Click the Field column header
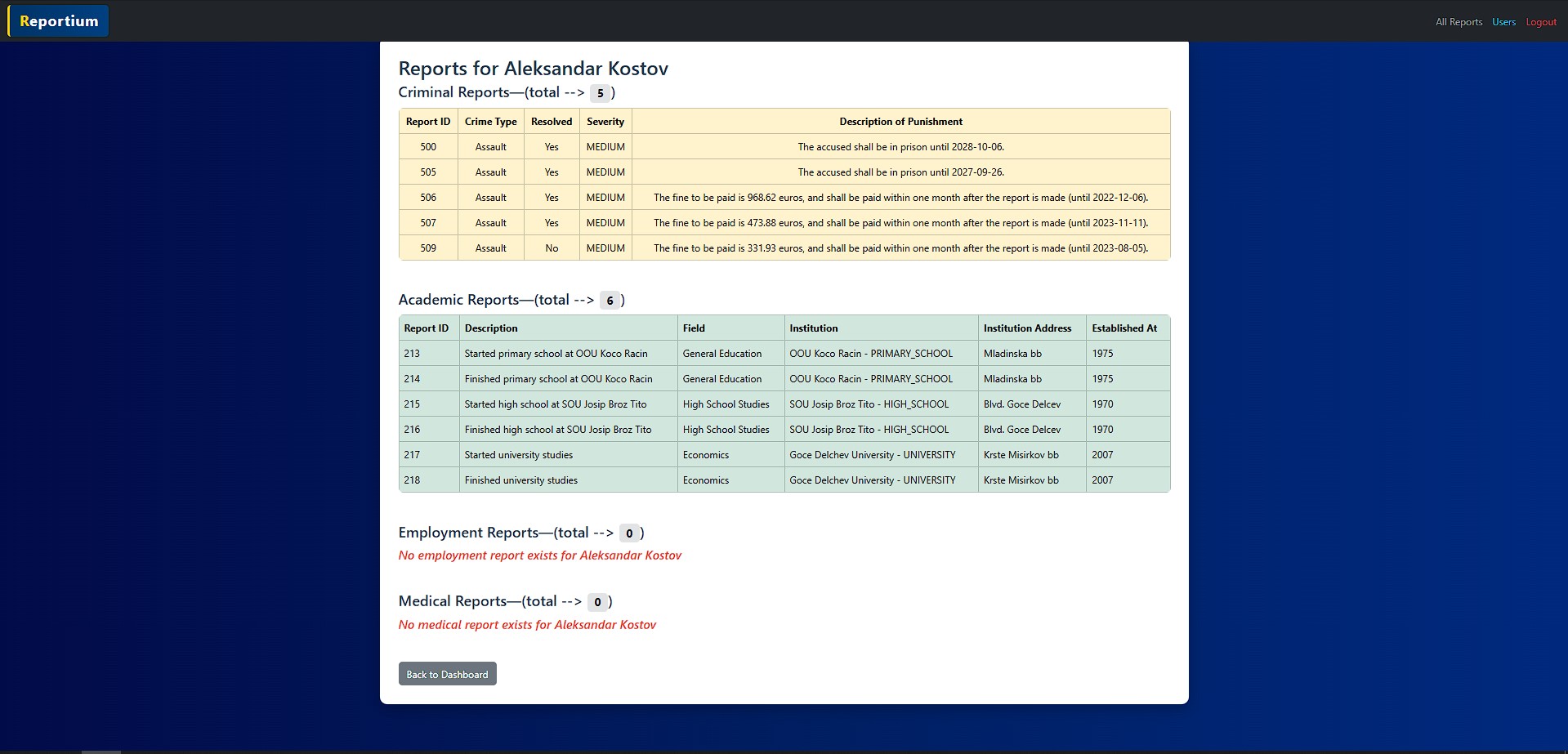Image resolution: width=1568 pixels, height=754 pixels. [x=731, y=328]
